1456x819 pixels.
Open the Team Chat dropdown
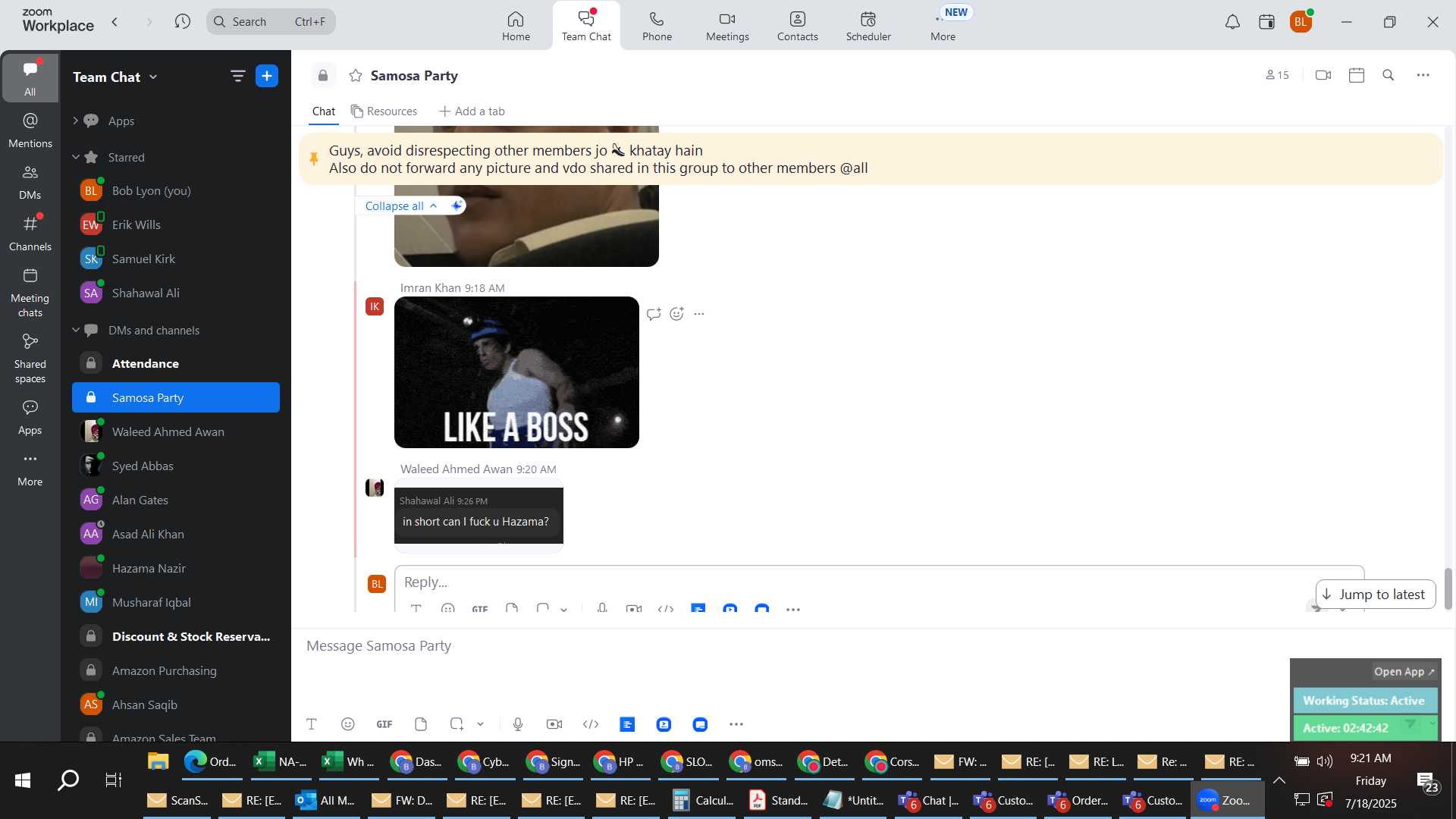click(115, 77)
